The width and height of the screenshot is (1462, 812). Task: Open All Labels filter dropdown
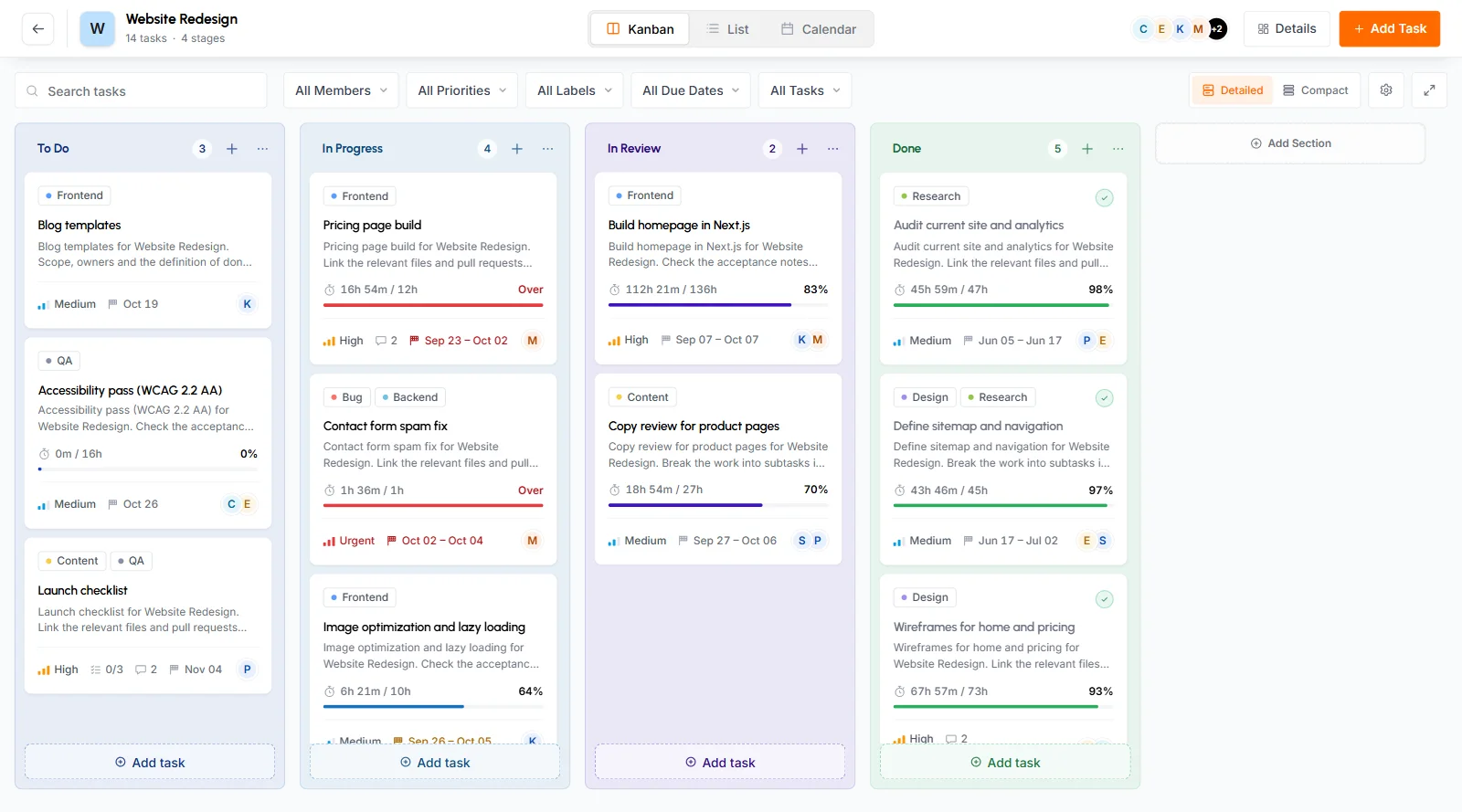pyautogui.click(x=575, y=90)
